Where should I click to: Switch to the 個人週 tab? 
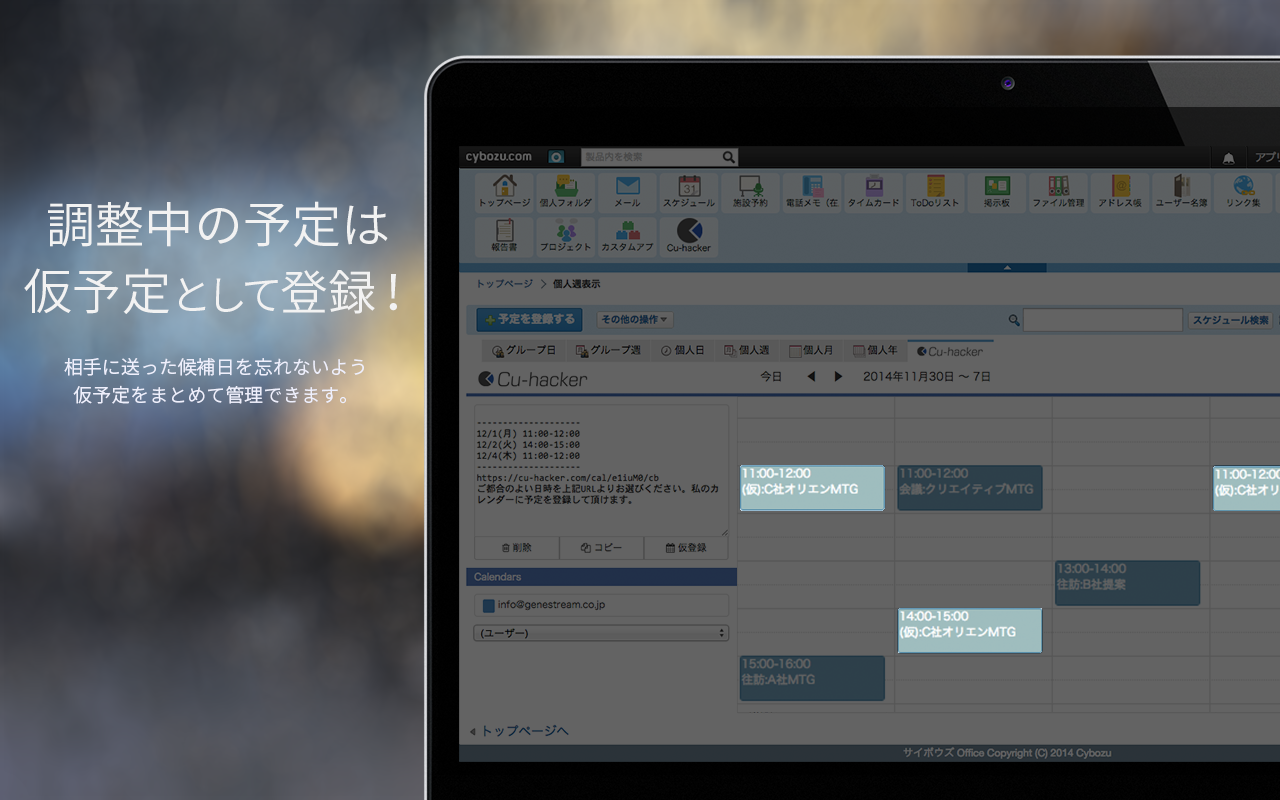coord(747,351)
